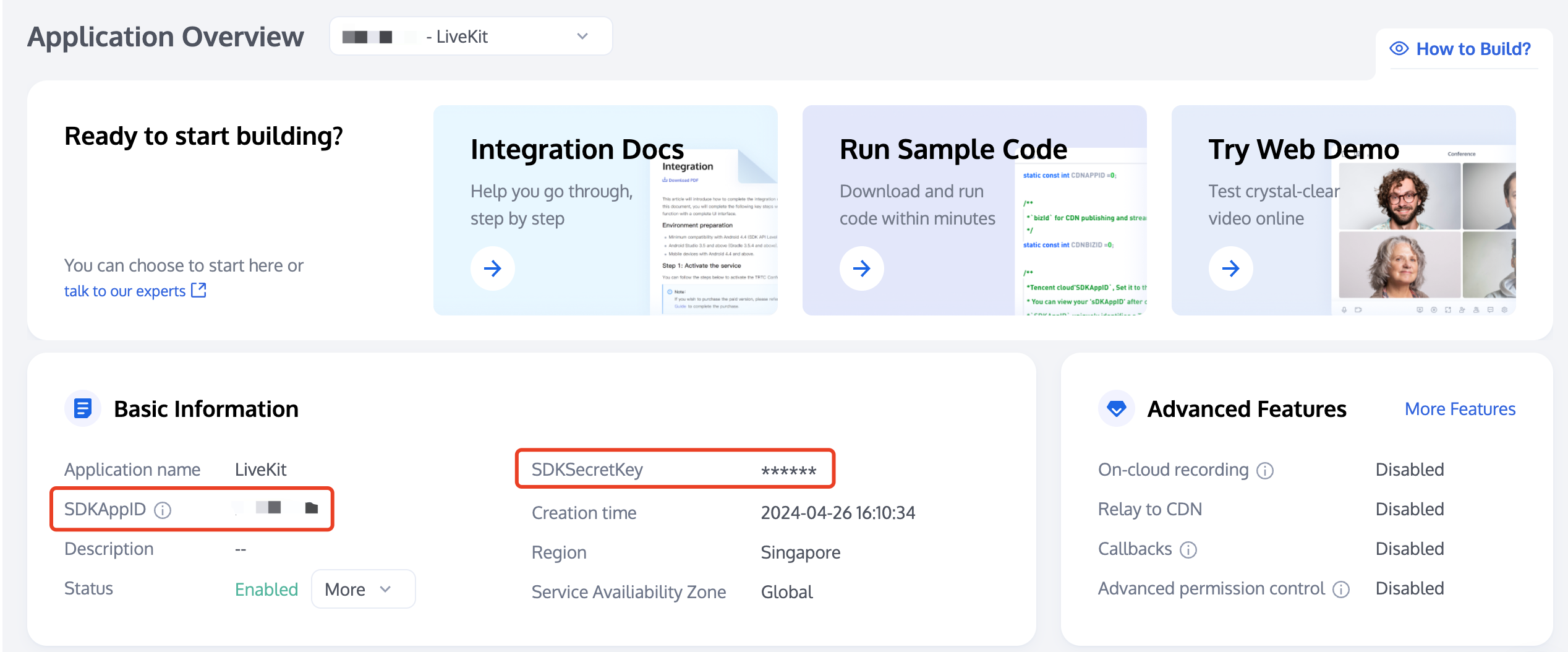Click the chevron in the application selector
The height and width of the screenshot is (652, 1568).
[x=582, y=36]
